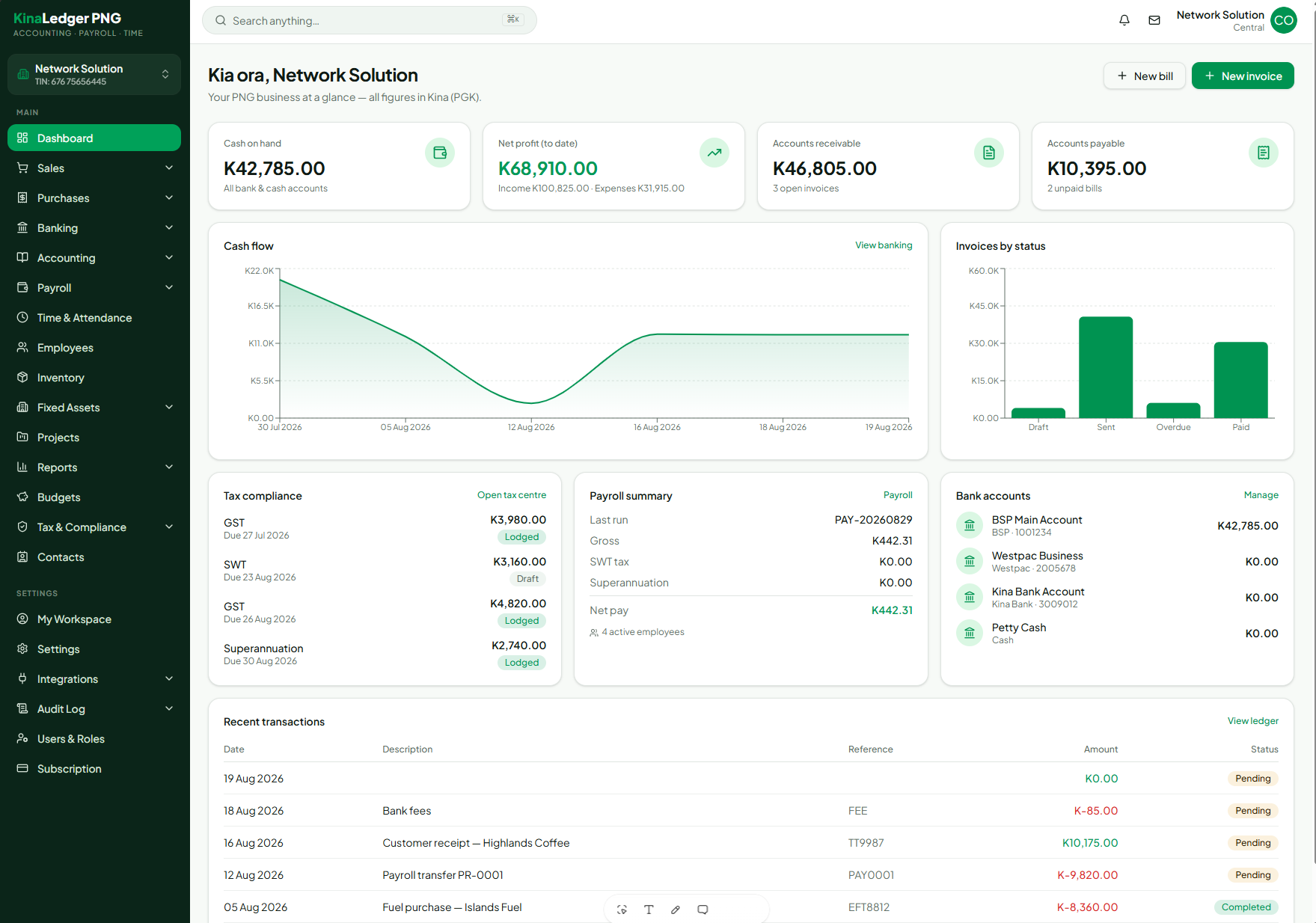
Task: Select the element selection tool in floating toolbar
Action: click(622, 910)
